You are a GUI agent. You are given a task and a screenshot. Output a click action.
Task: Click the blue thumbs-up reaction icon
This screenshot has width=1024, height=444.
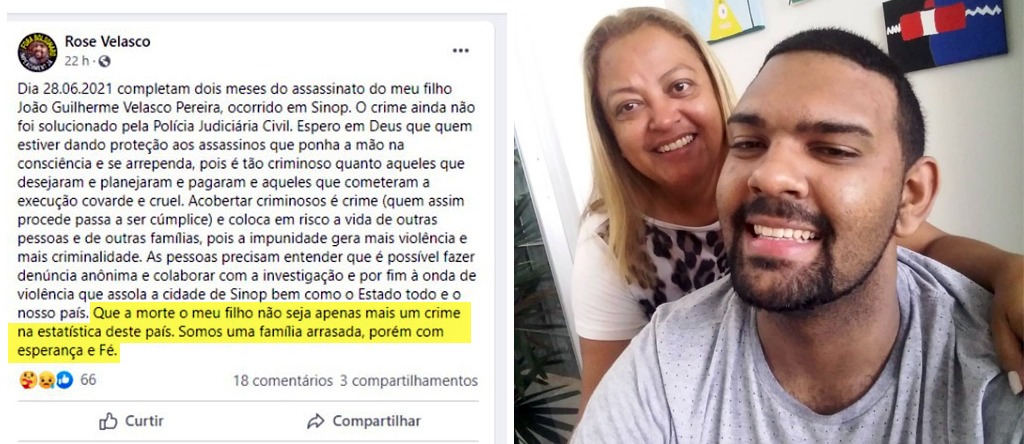point(65,380)
